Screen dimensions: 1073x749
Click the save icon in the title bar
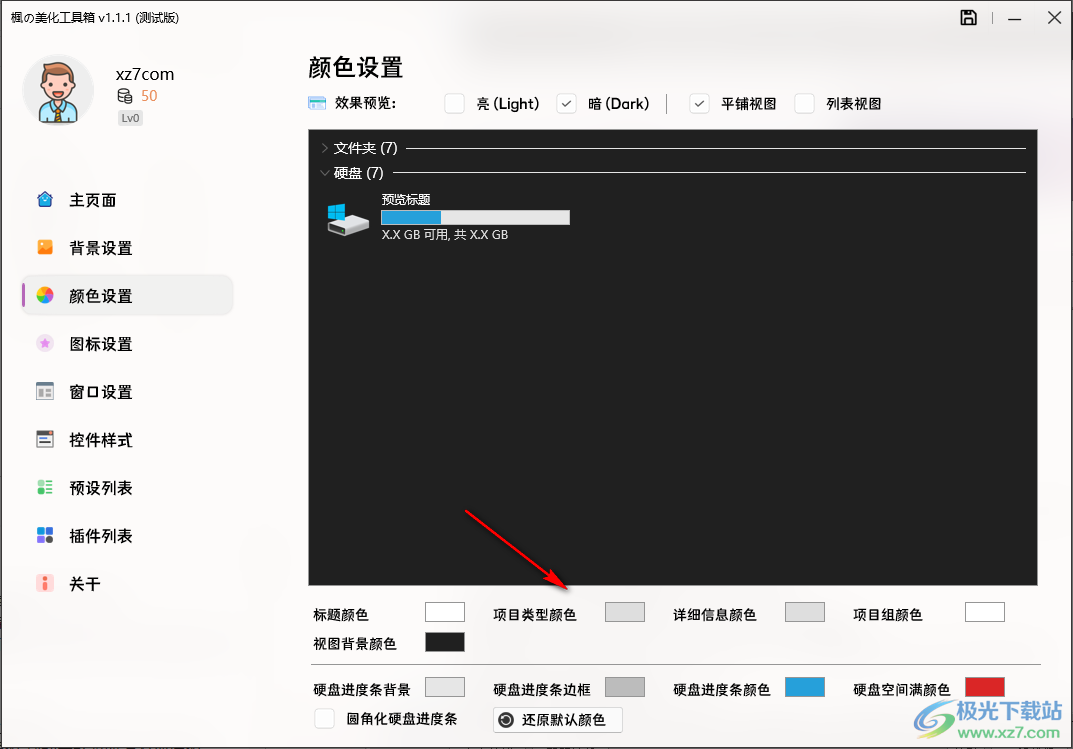click(x=968, y=18)
